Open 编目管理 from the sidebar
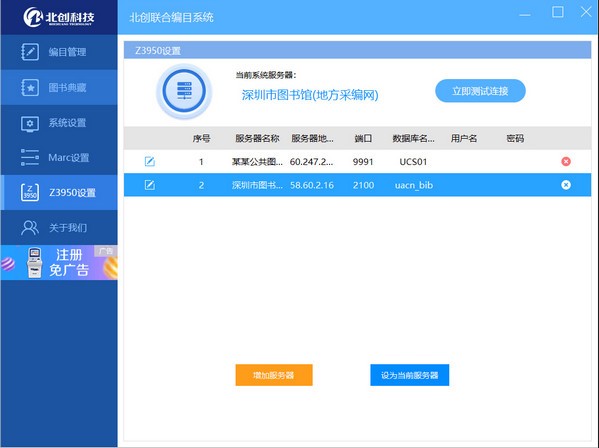The width and height of the screenshot is (599, 448). [x=59, y=52]
